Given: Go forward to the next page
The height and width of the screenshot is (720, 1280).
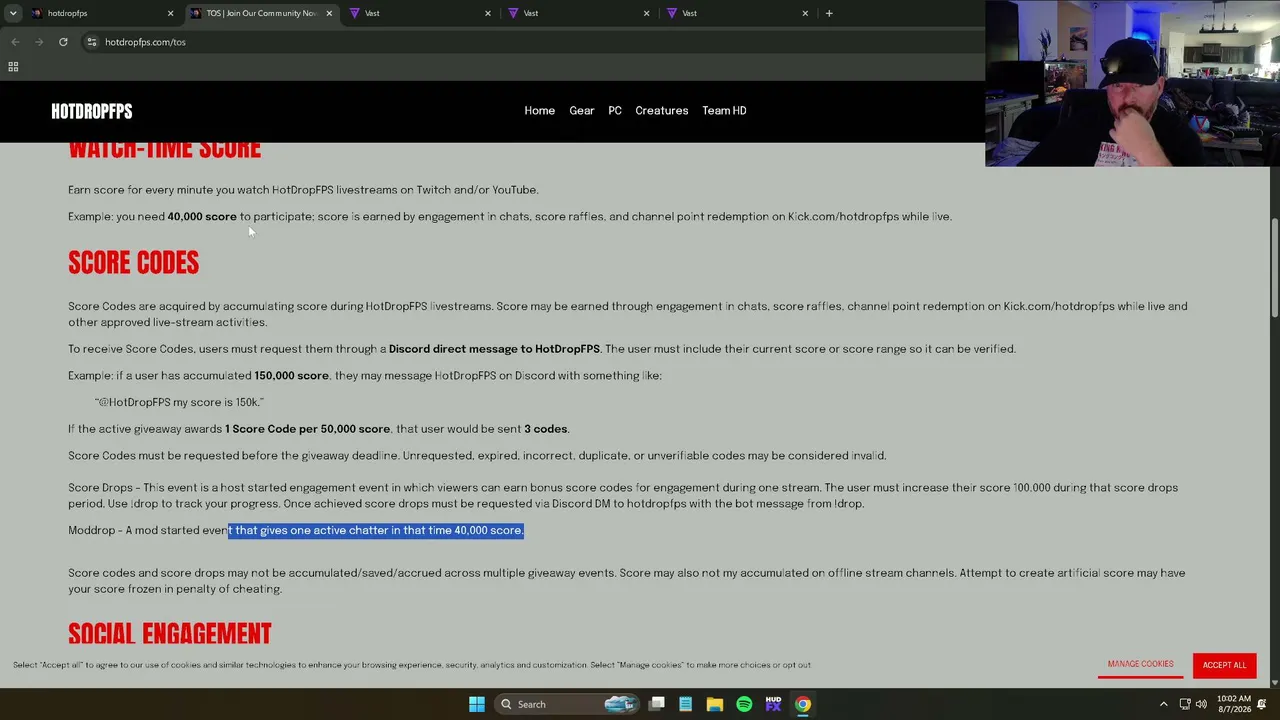Looking at the screenshot, I should 39,42.
